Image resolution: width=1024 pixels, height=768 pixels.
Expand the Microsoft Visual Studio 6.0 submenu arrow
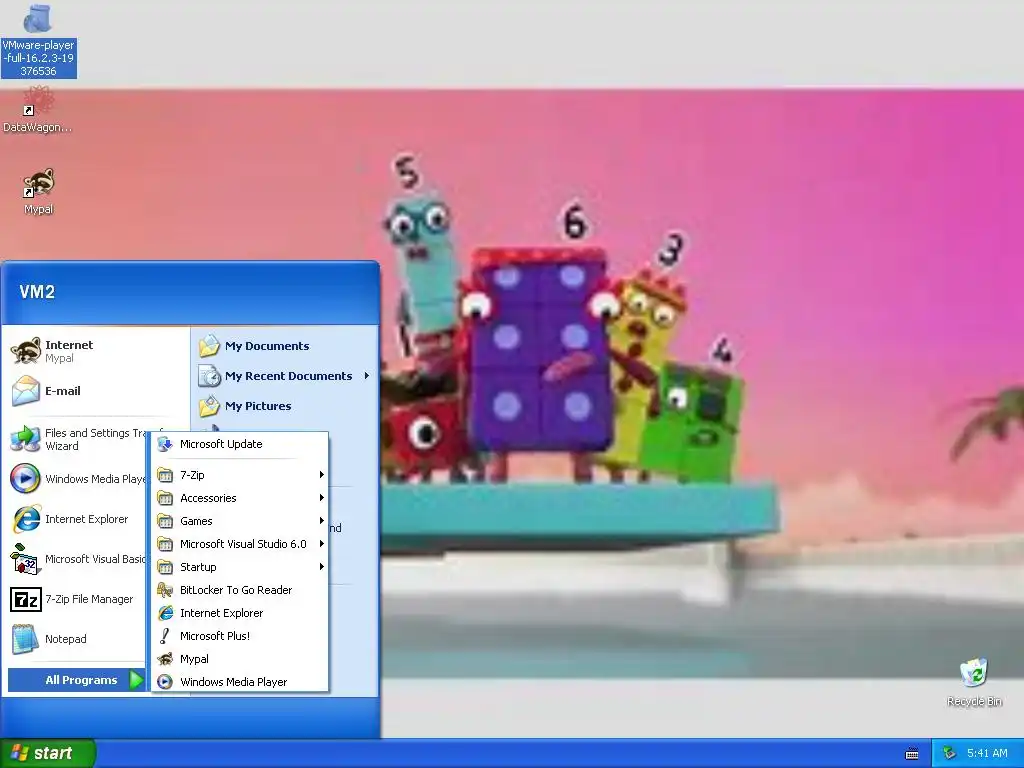tap(321, 543)
